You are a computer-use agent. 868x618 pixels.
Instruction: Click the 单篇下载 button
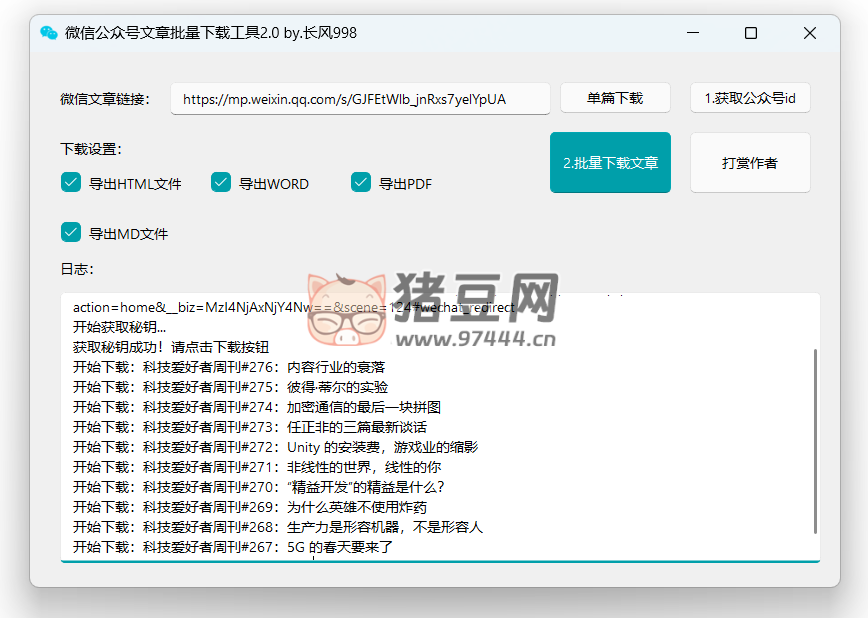coord(615,98)
